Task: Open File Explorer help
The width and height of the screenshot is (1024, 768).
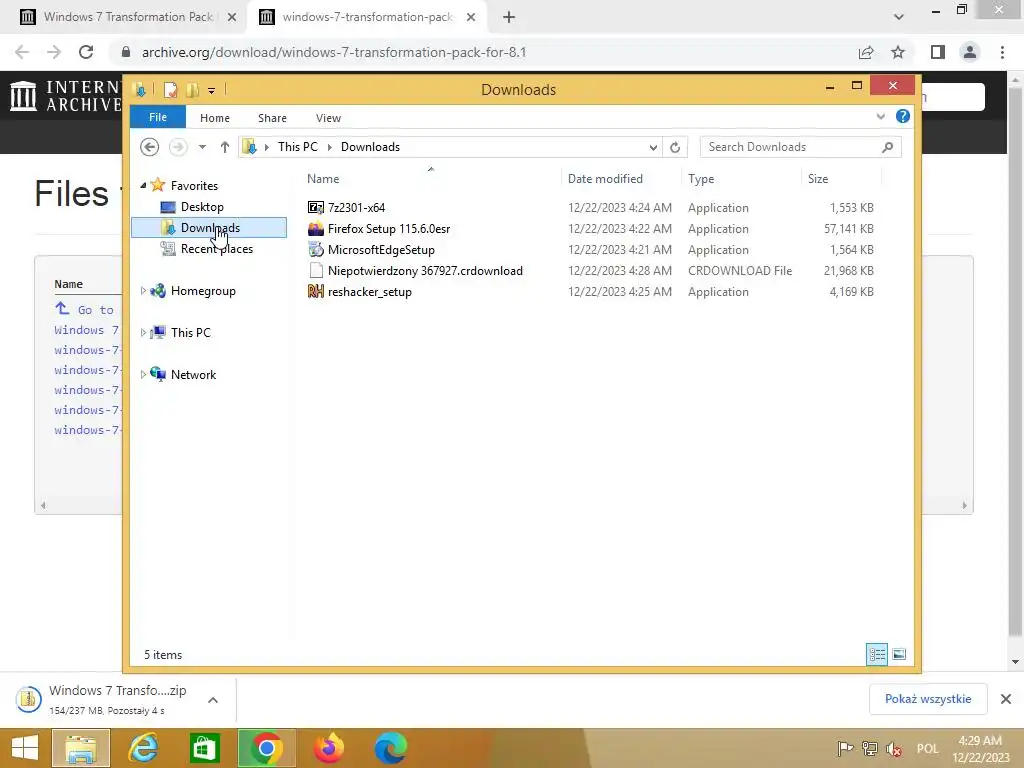Action: tap(903, 116)
